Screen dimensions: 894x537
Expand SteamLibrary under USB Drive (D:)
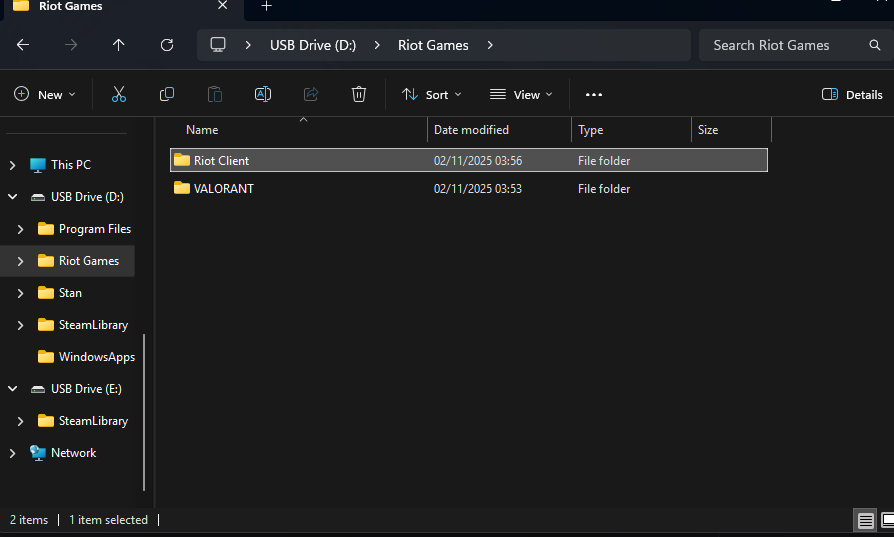pos(21,325)
